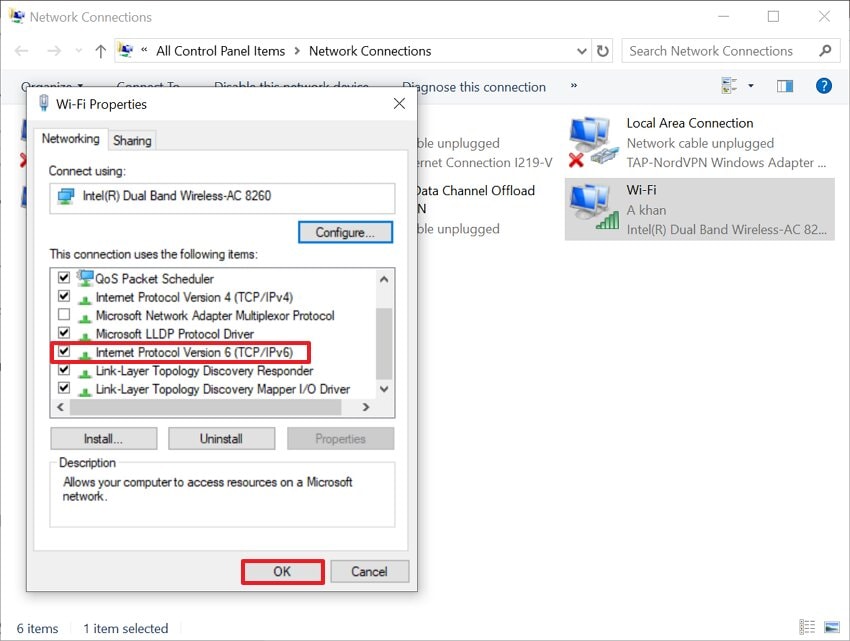
Task: Click the search magnifier icon
Action: tap(825, 51)
